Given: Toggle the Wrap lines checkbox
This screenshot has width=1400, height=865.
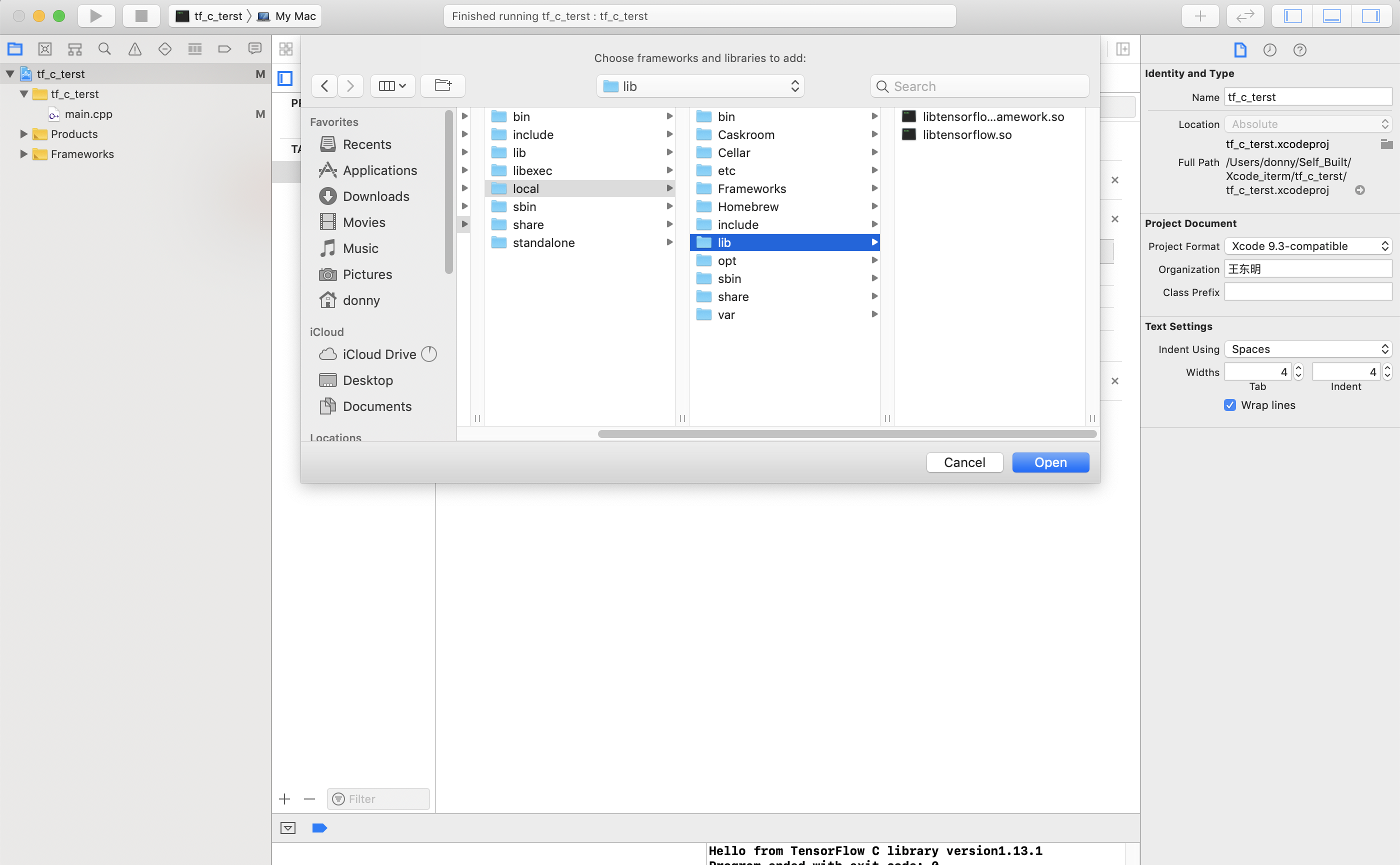Looking at the screenshot, I should (1229, 405).
